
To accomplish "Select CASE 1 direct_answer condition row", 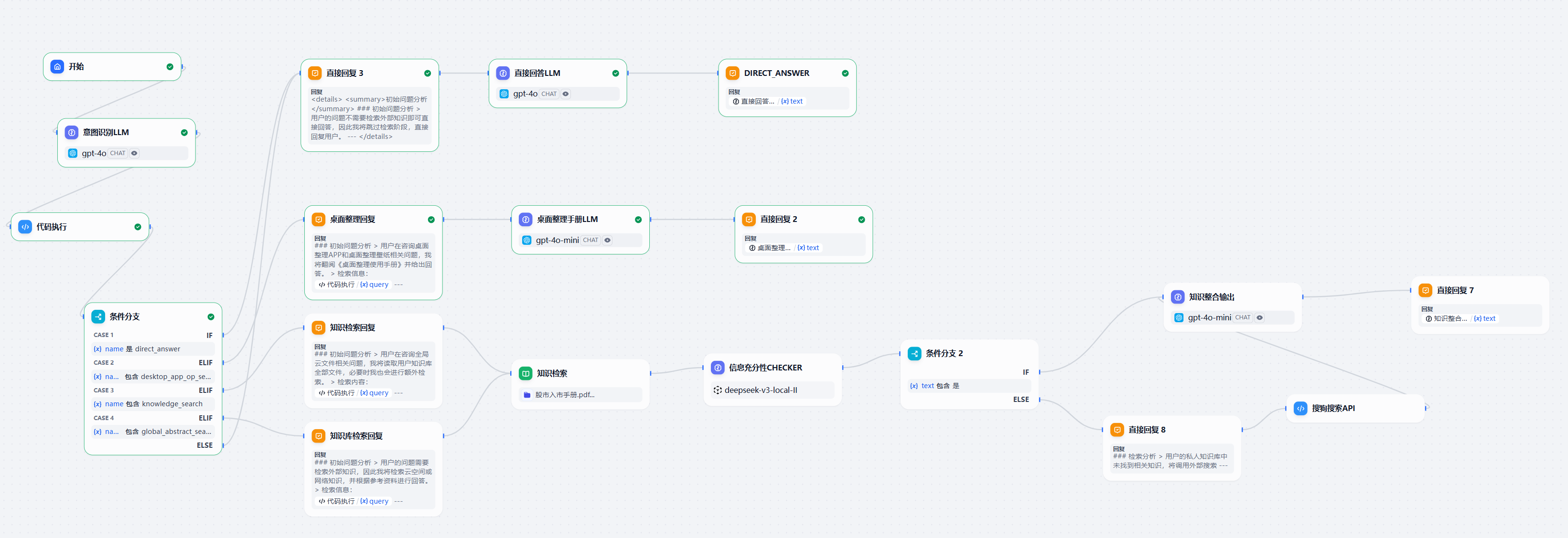I will coord(152,349).
